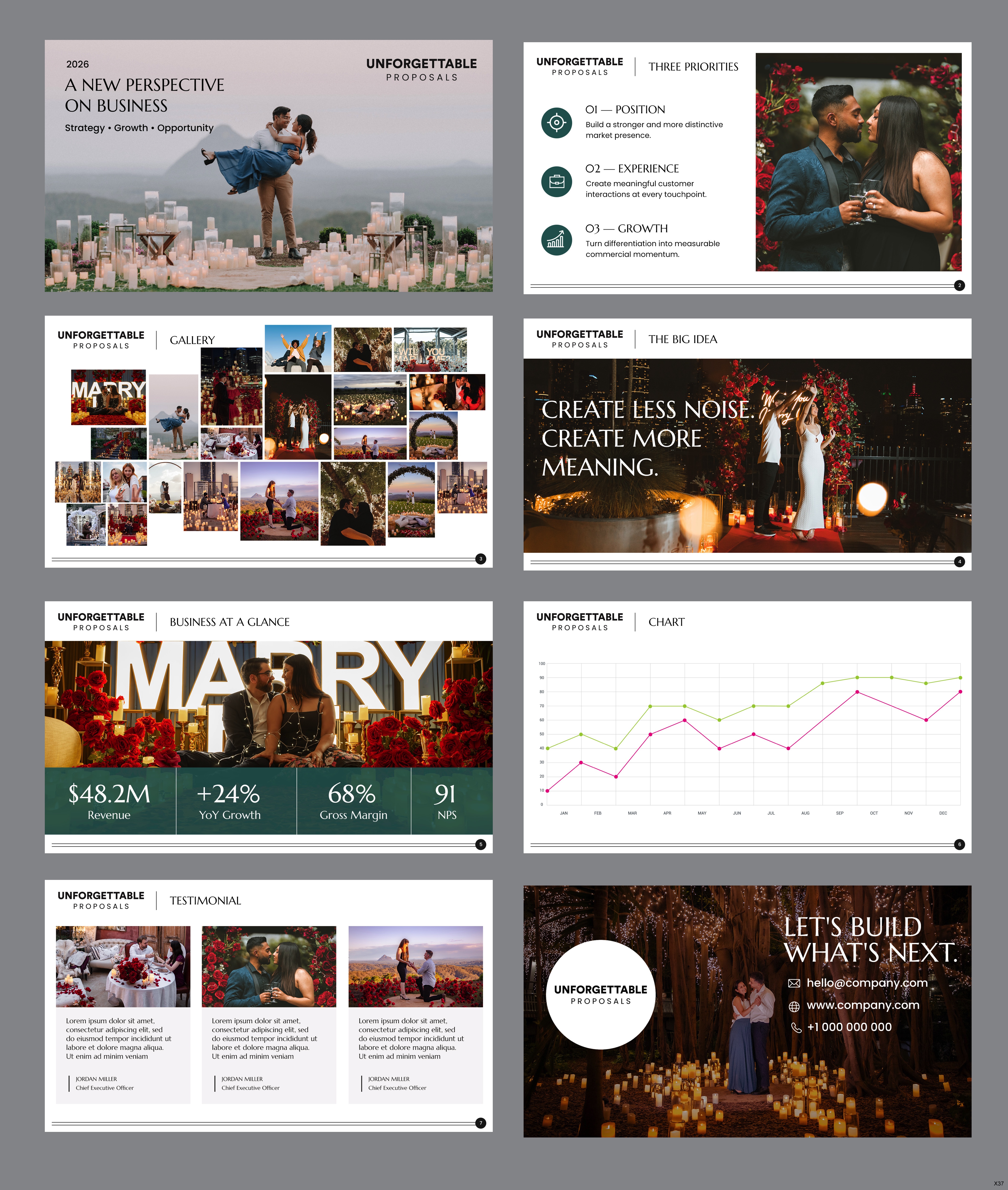Click the hello@company.com email link
Viewport: 1008px width, 1190px height.
(x=867, y=983)
